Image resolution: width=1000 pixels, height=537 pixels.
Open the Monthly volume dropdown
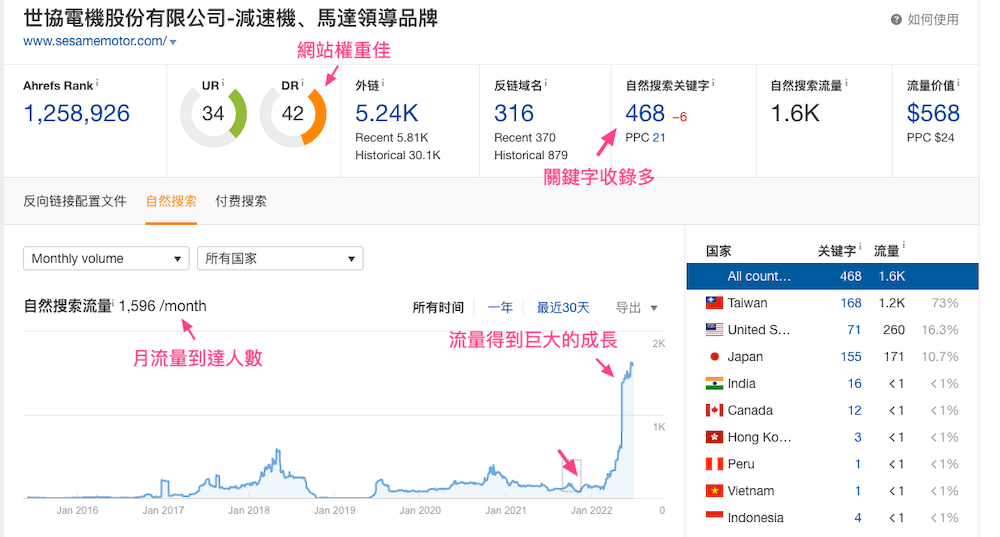pos(107,258)
